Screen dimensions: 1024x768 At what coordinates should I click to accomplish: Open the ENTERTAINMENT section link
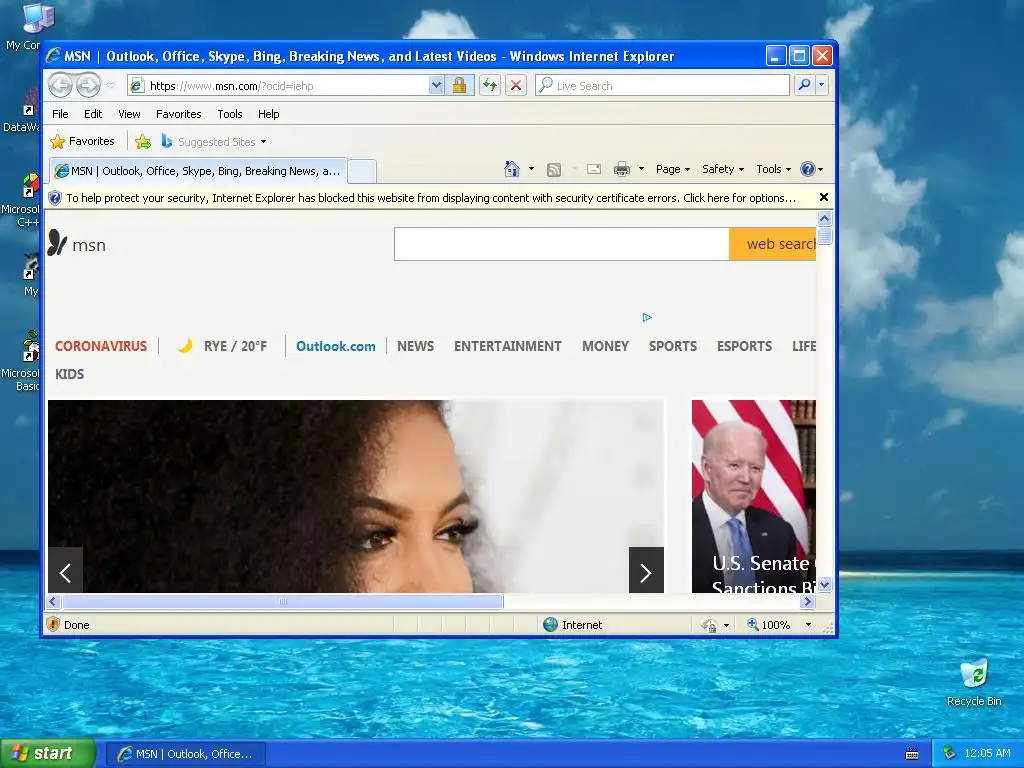[507, 346]
